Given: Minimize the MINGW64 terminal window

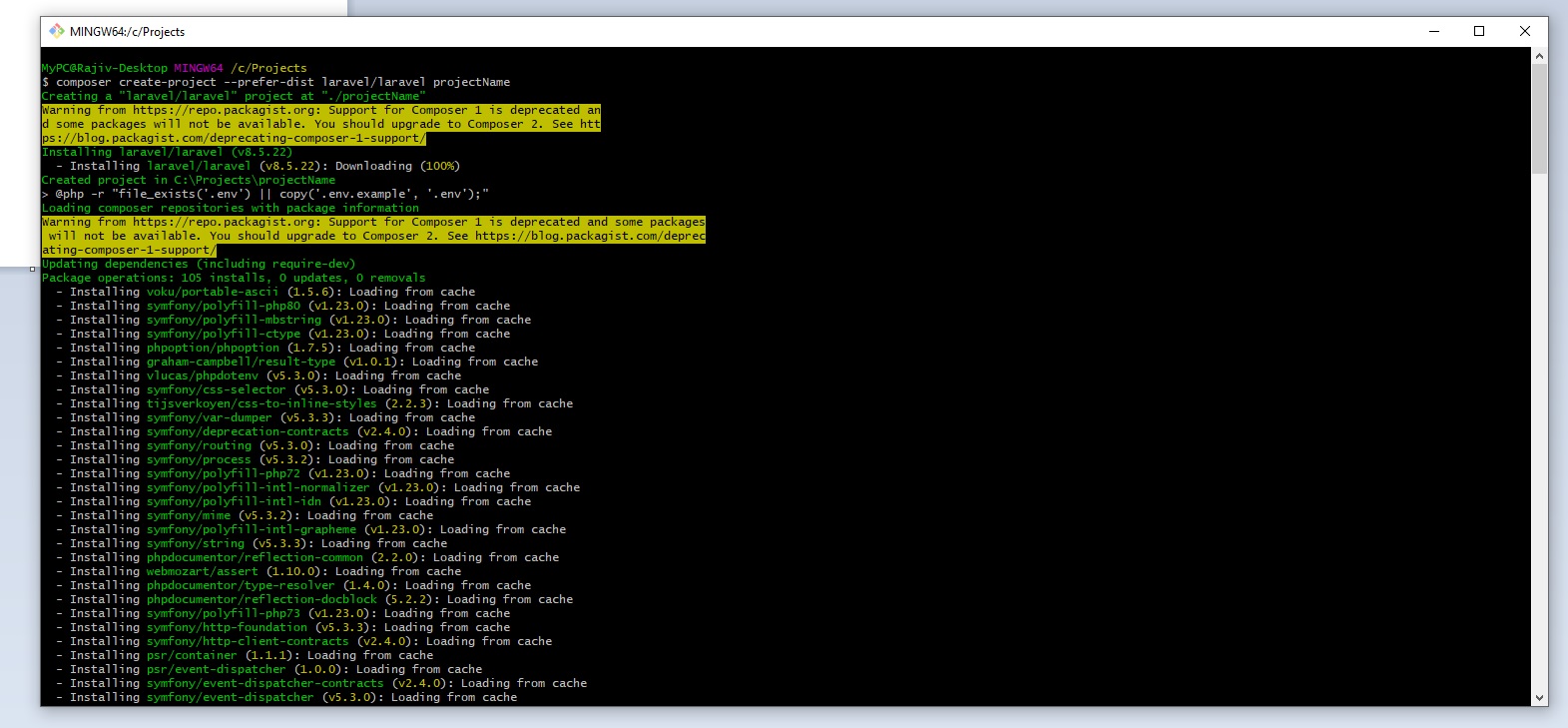Looking at the screenshot, I should point(1434,31).
